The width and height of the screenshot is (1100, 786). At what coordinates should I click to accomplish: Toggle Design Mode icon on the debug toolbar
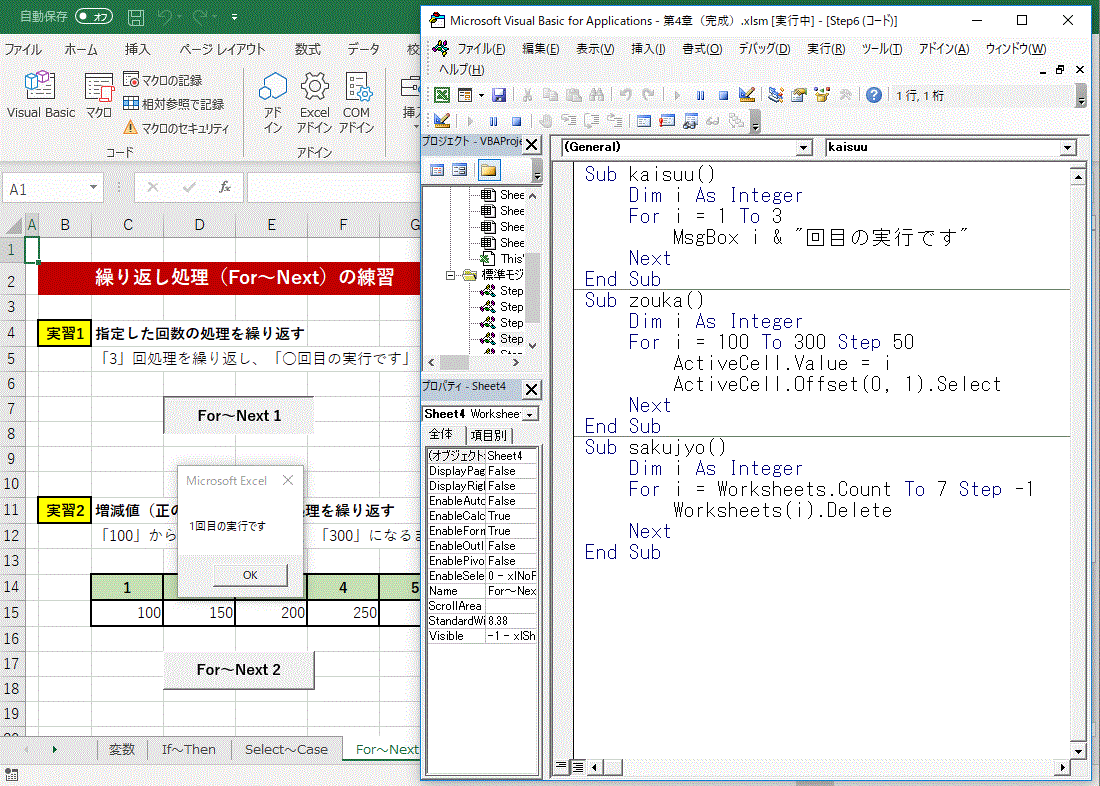pos(442,121)
